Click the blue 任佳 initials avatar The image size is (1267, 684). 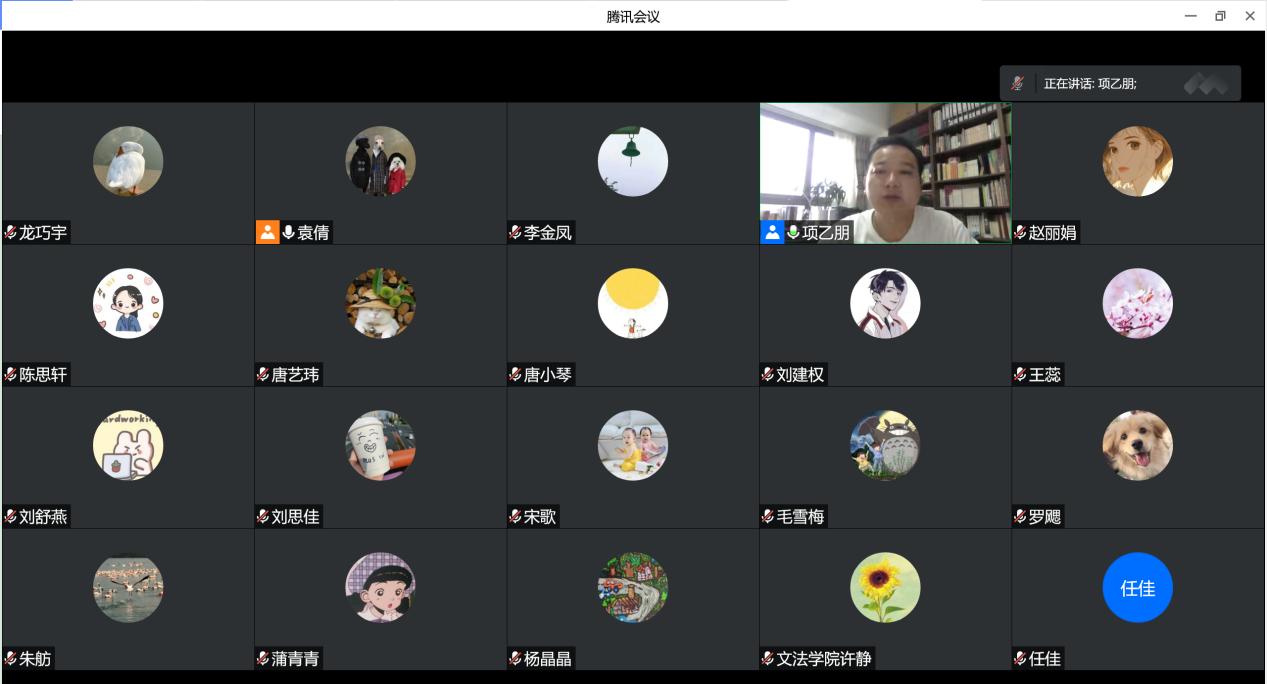pyautogui.click(x=1137, y=588)
